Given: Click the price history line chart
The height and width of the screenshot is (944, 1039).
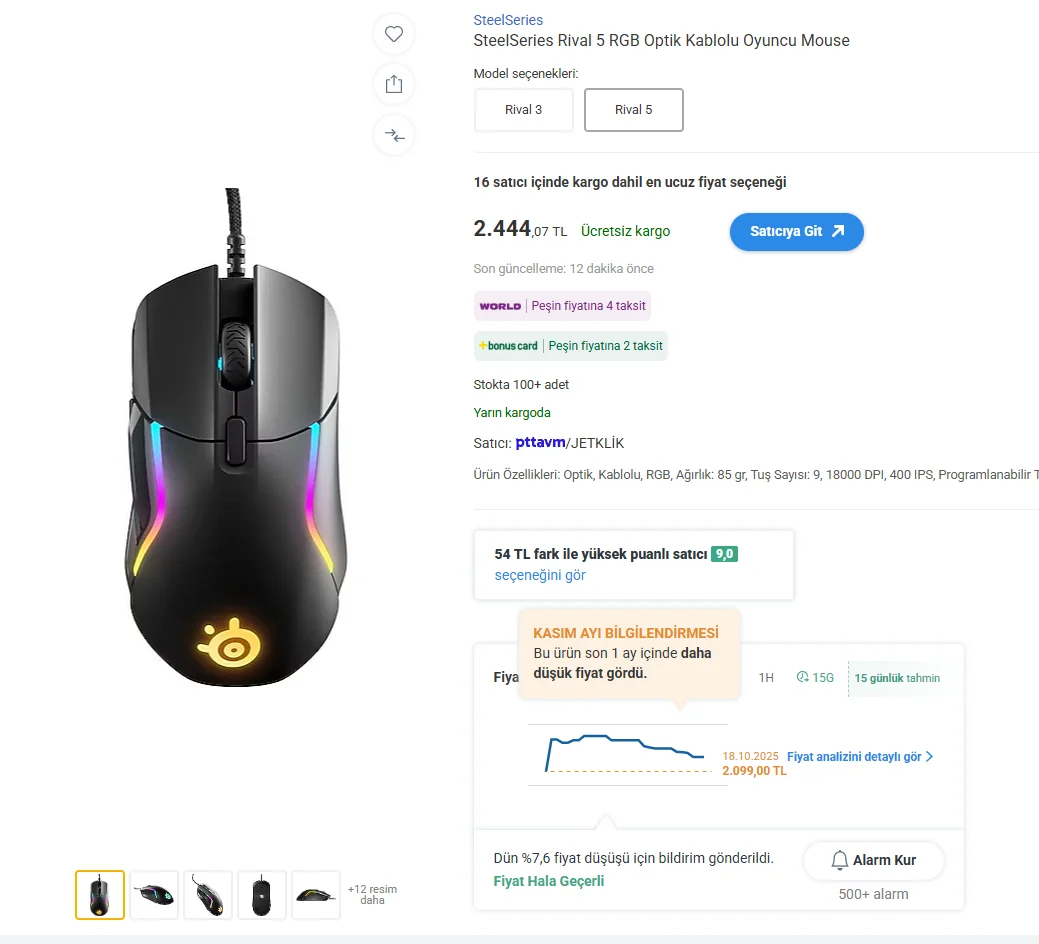Looking at the screenshot, I should point(628,755).
